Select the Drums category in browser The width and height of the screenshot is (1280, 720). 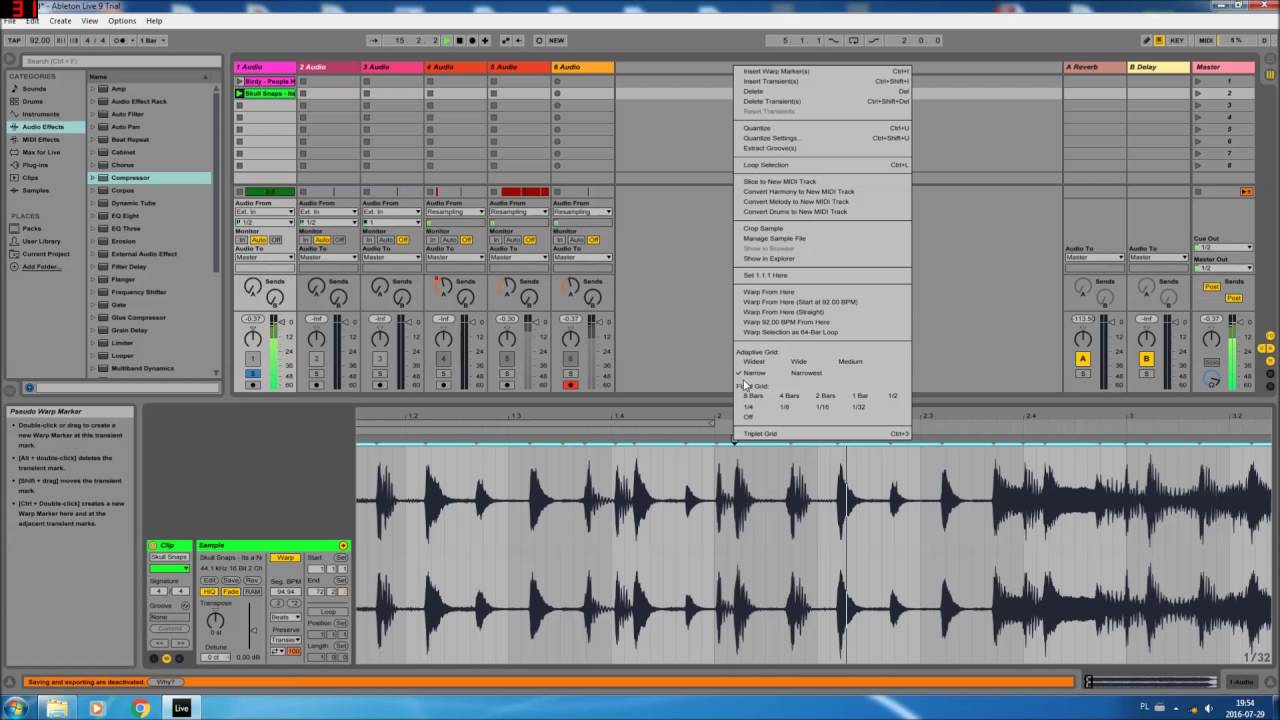pos(33,101)
